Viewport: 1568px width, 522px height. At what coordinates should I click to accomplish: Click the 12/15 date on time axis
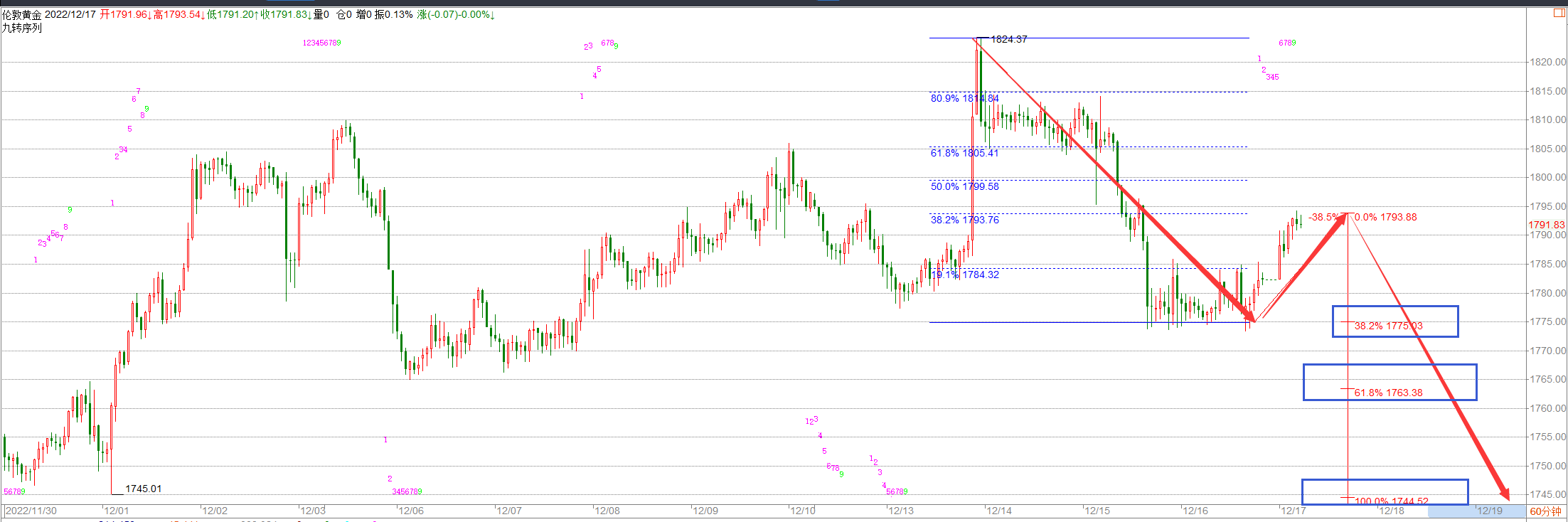click(x=1097, y=511)
